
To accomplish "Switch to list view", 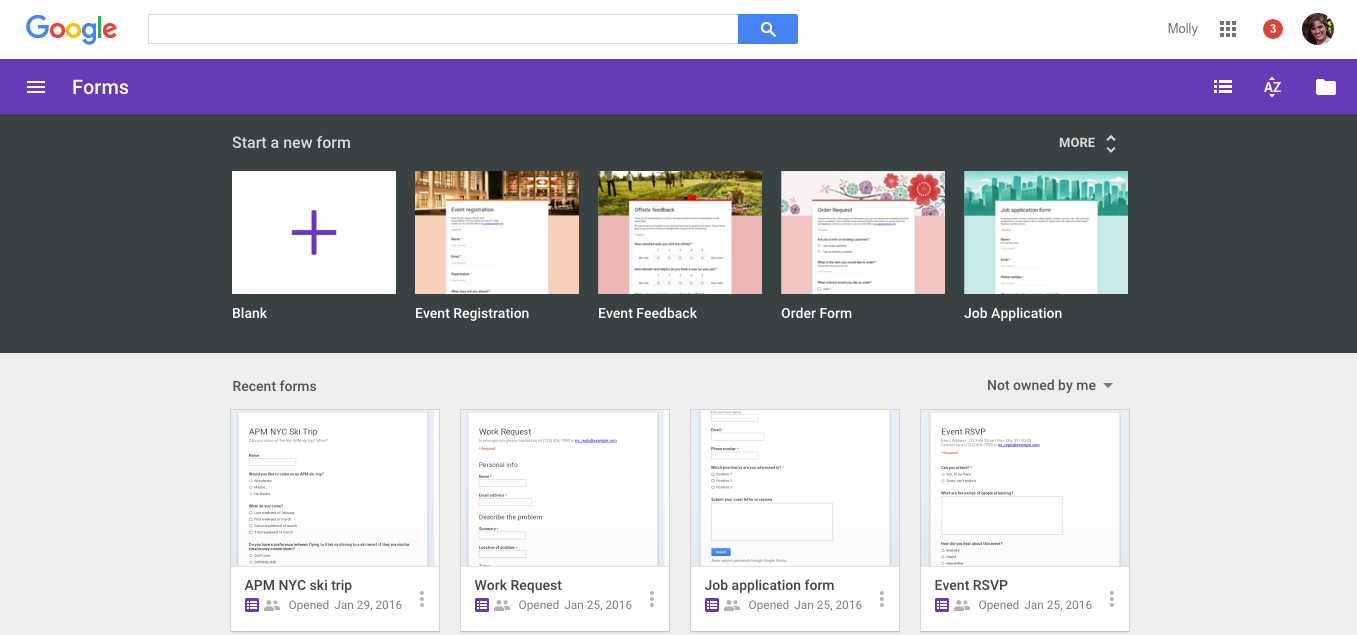I will tap(1222, 87).
